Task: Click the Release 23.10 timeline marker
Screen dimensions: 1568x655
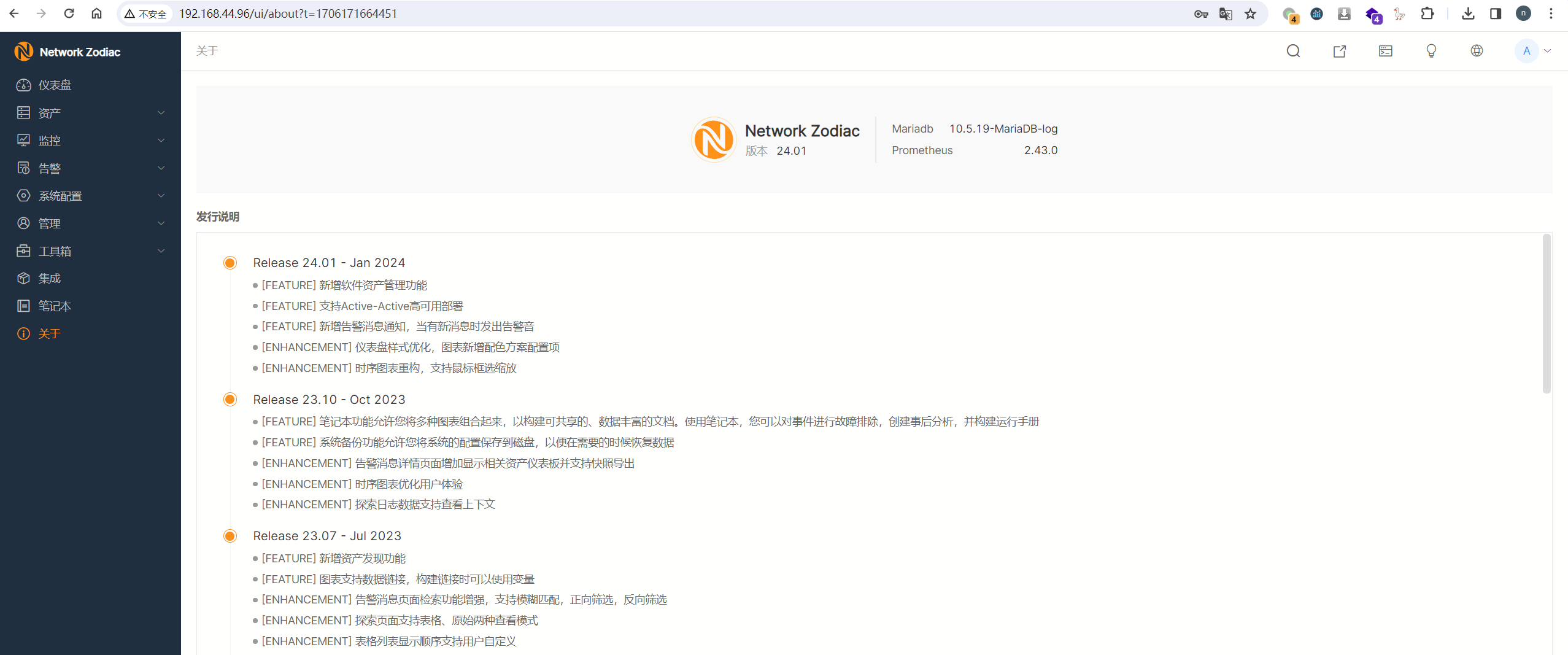Action: pos(230,400)
